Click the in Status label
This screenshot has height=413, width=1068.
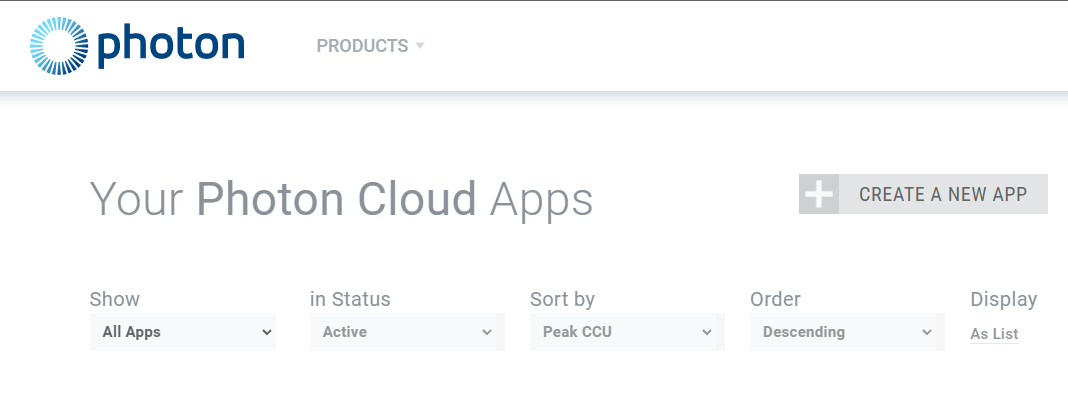pos(350,299)
